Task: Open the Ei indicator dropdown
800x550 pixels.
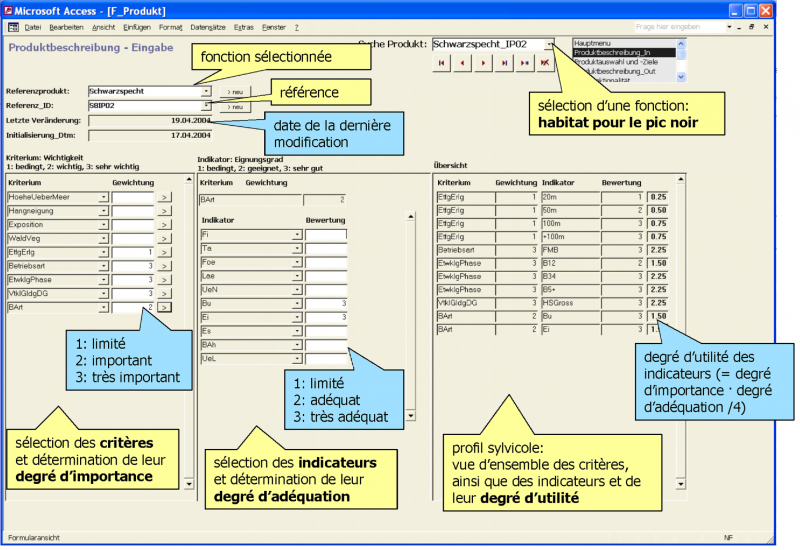Action: [x=297, y=318]
